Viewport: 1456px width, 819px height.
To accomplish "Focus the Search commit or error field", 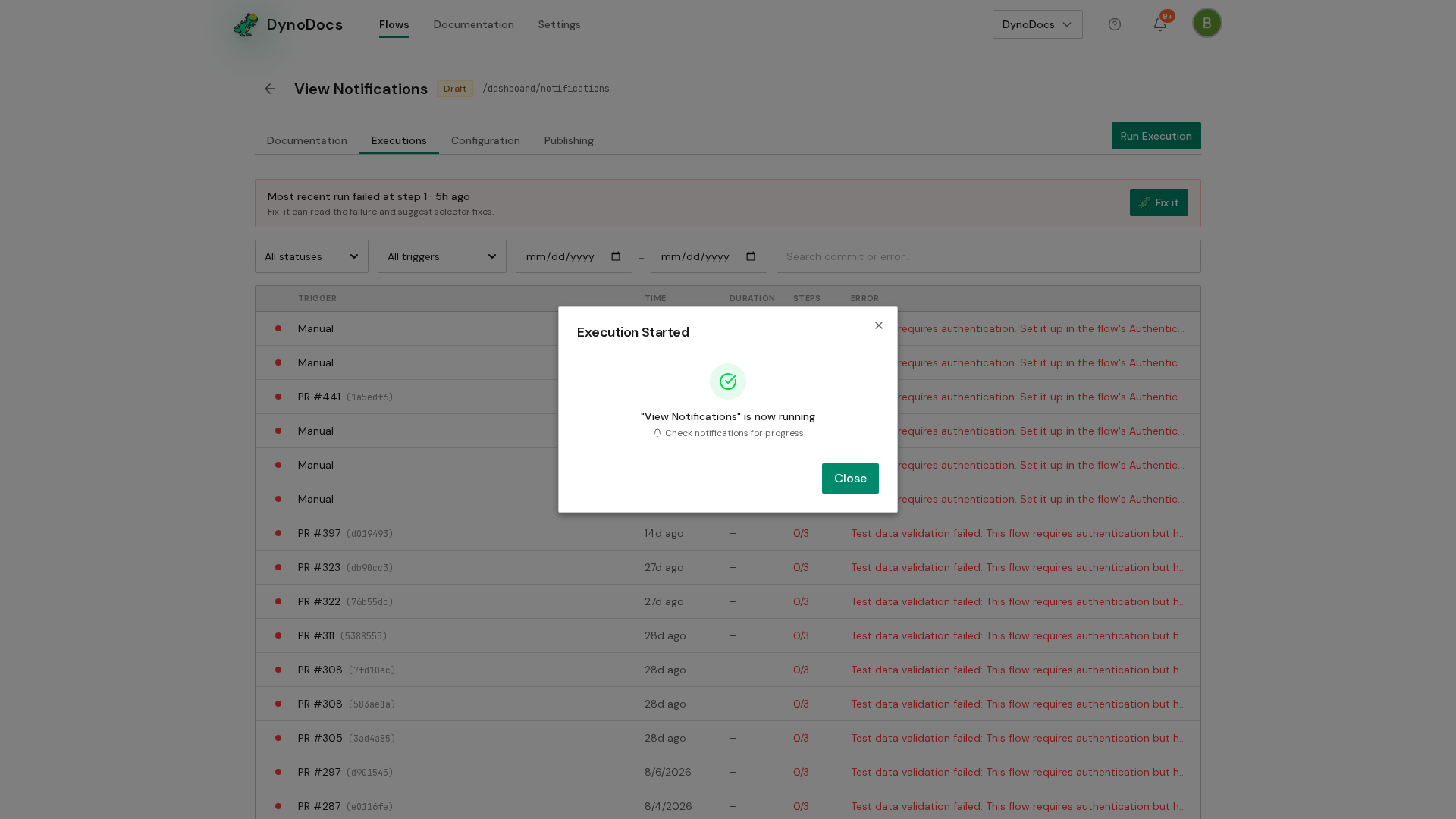I will 989,256.
